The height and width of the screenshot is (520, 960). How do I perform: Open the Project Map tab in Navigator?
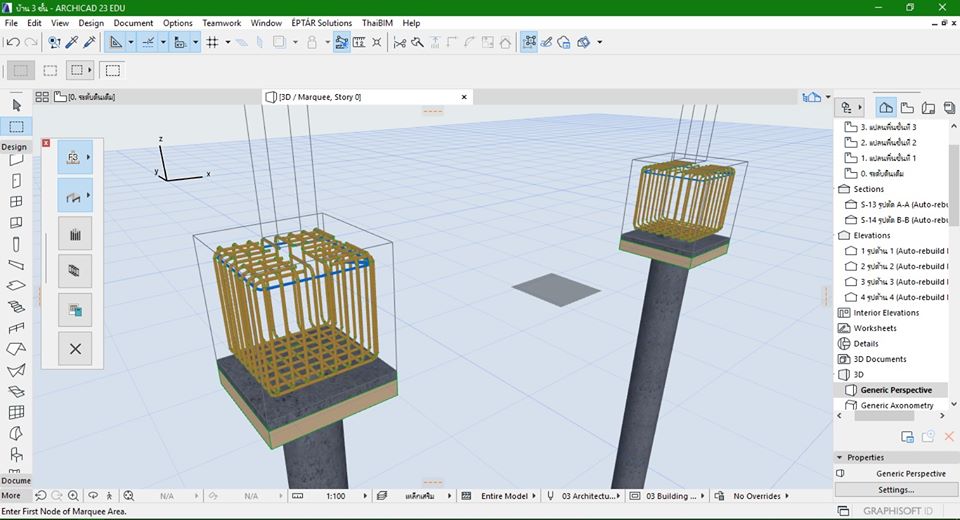885,107
